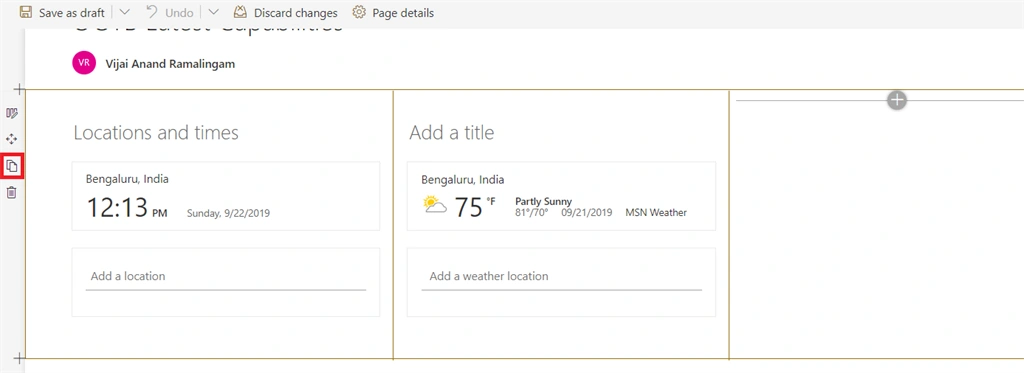Click the Discard changes broom icon

pyautogui.click(x=240, y=12)
